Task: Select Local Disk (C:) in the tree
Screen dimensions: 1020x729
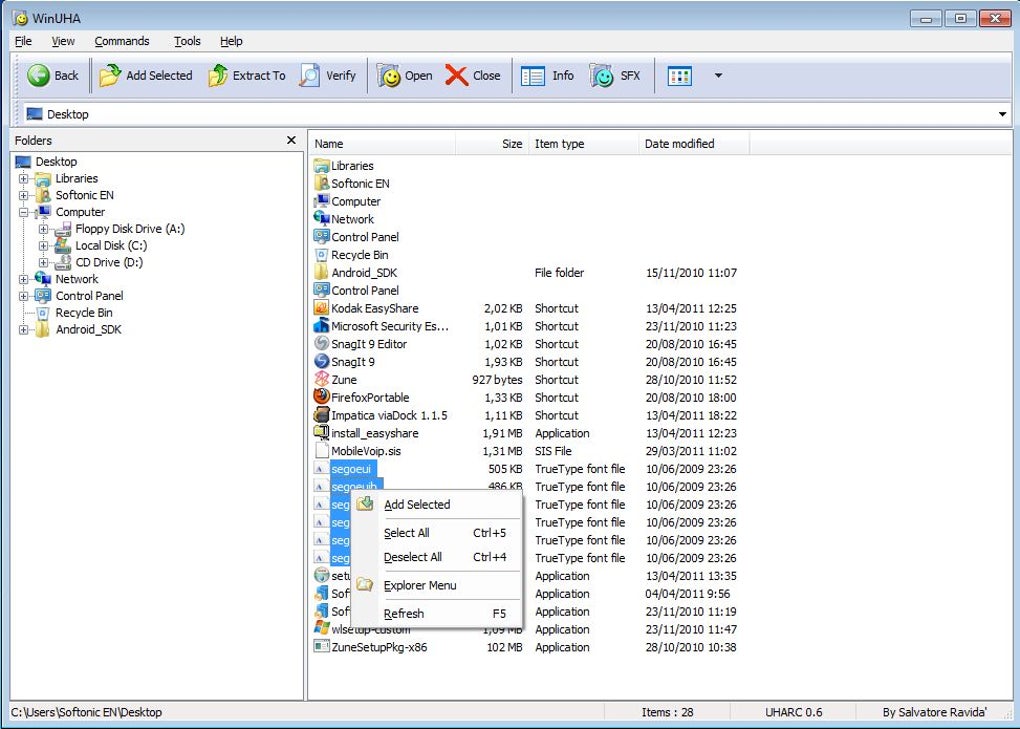Action: coord(111,246)
